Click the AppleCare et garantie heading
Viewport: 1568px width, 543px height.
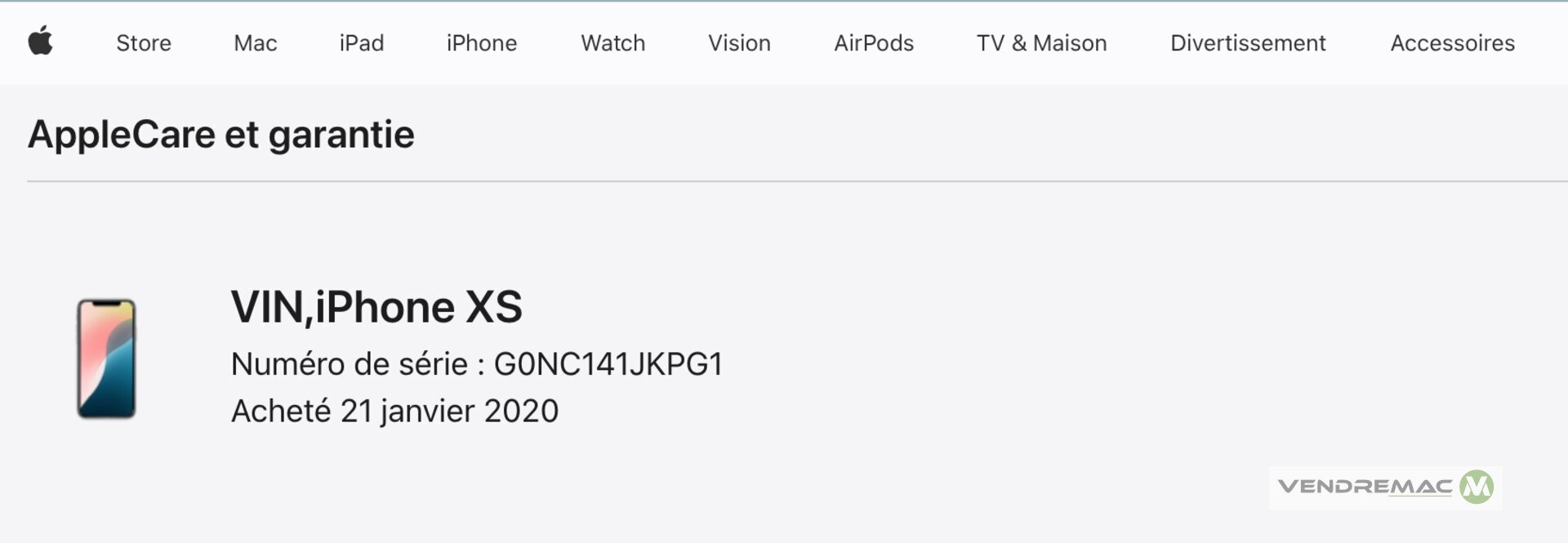pyautogui.click(x=221, y=135)
